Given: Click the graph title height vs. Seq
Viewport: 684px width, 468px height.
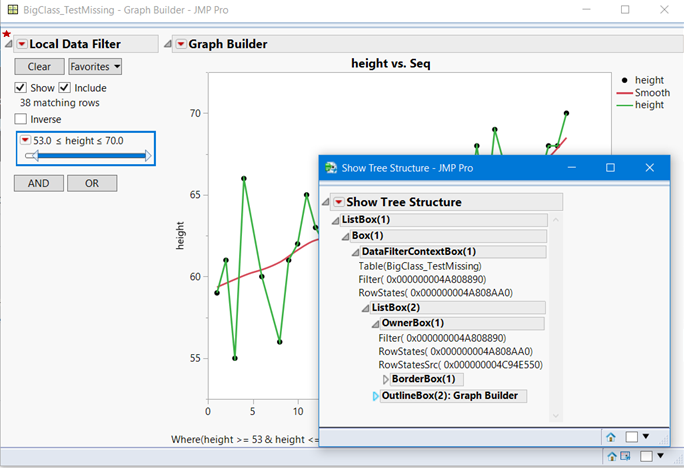Looking at the screenshot, I should [x=391, y=64].
